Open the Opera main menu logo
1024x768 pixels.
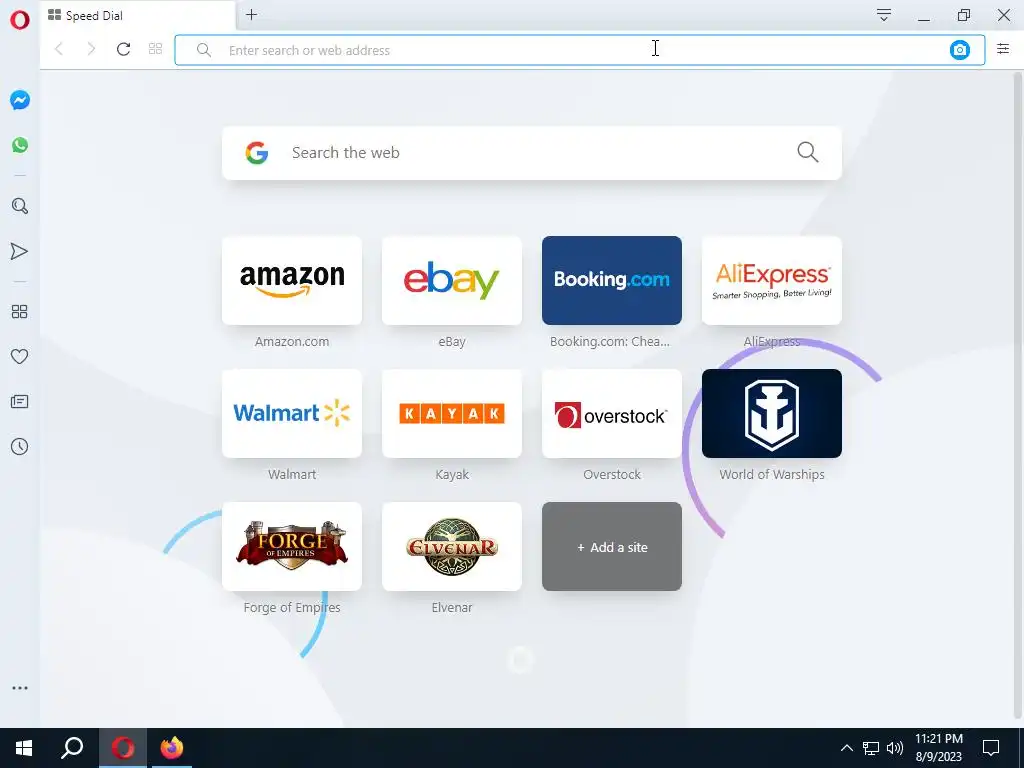pyautogui.click(x=20, y=20)
